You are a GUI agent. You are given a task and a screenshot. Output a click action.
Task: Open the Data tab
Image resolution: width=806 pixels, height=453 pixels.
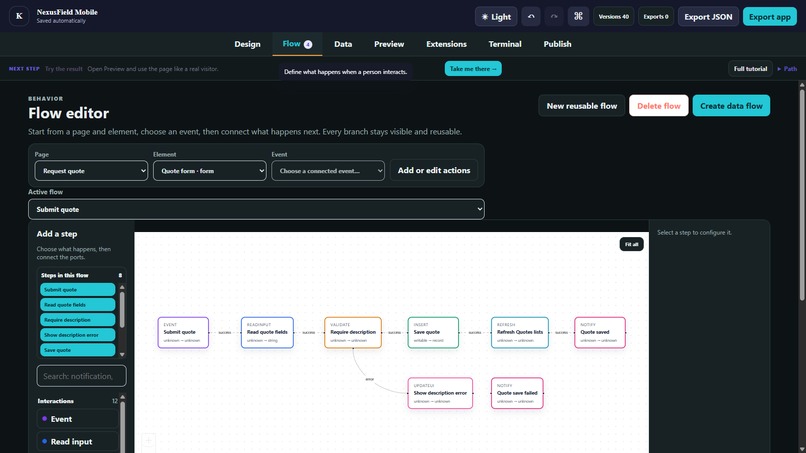343,44
